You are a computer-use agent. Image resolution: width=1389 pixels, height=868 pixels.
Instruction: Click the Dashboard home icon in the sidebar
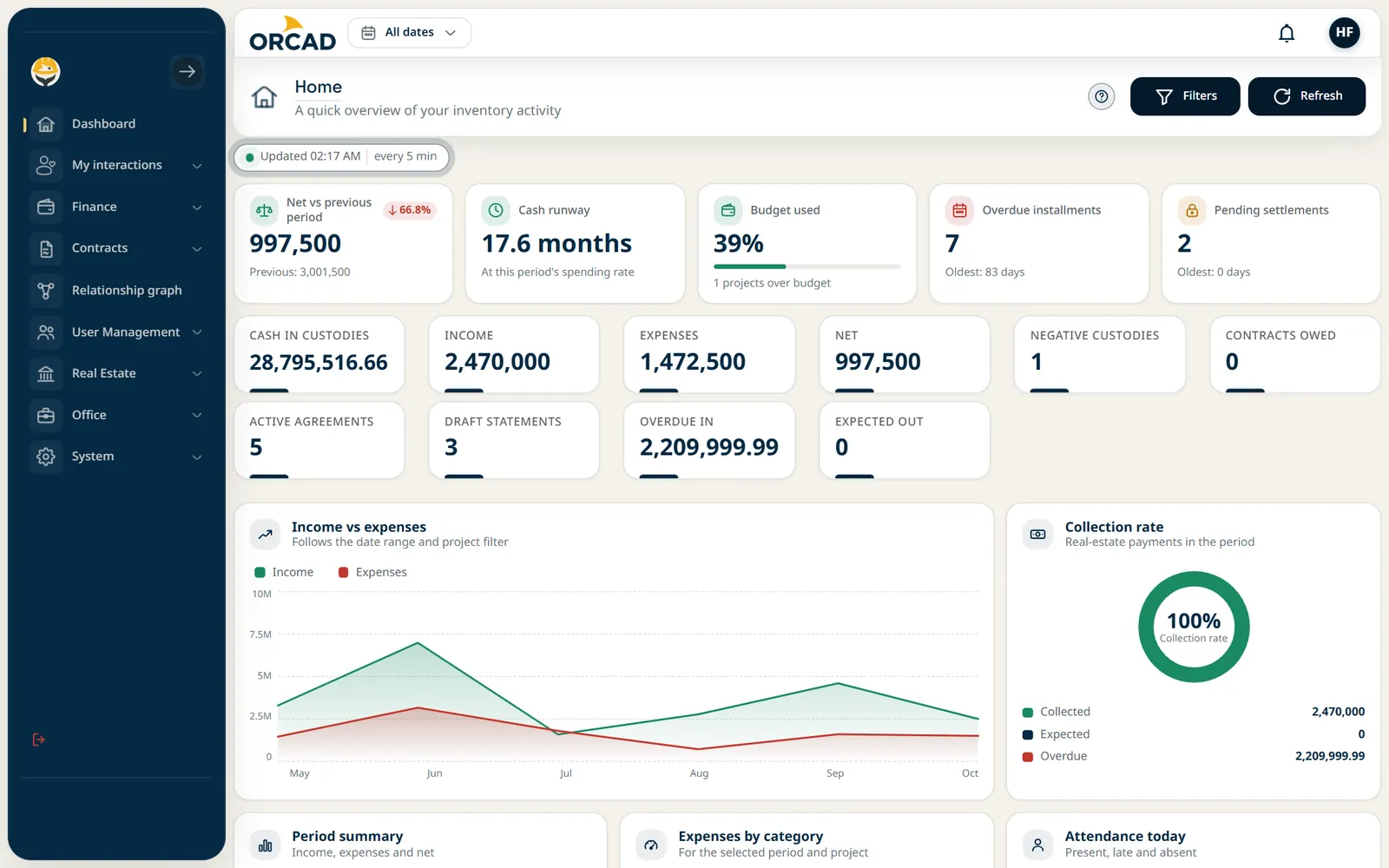46,124
